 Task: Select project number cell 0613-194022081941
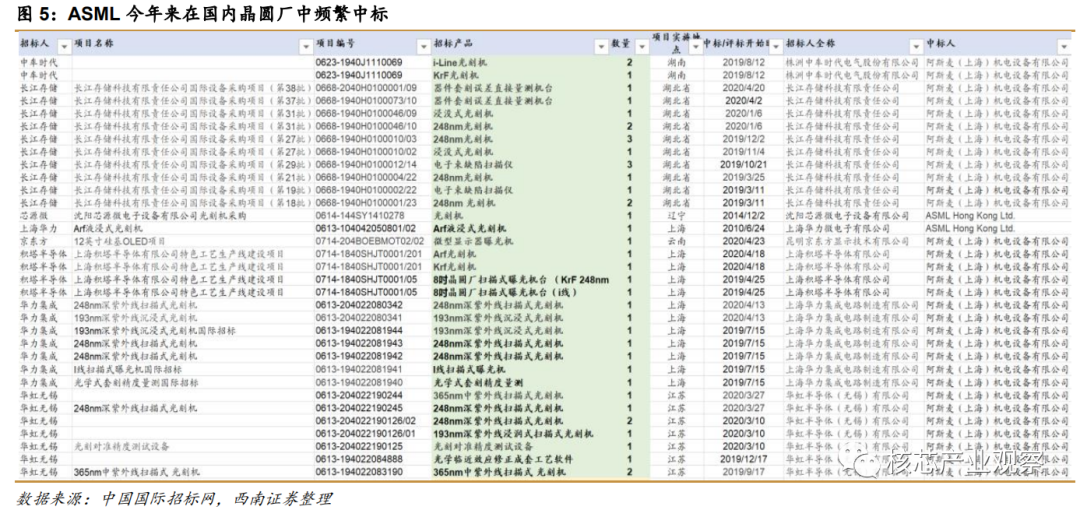pos(359,369)
